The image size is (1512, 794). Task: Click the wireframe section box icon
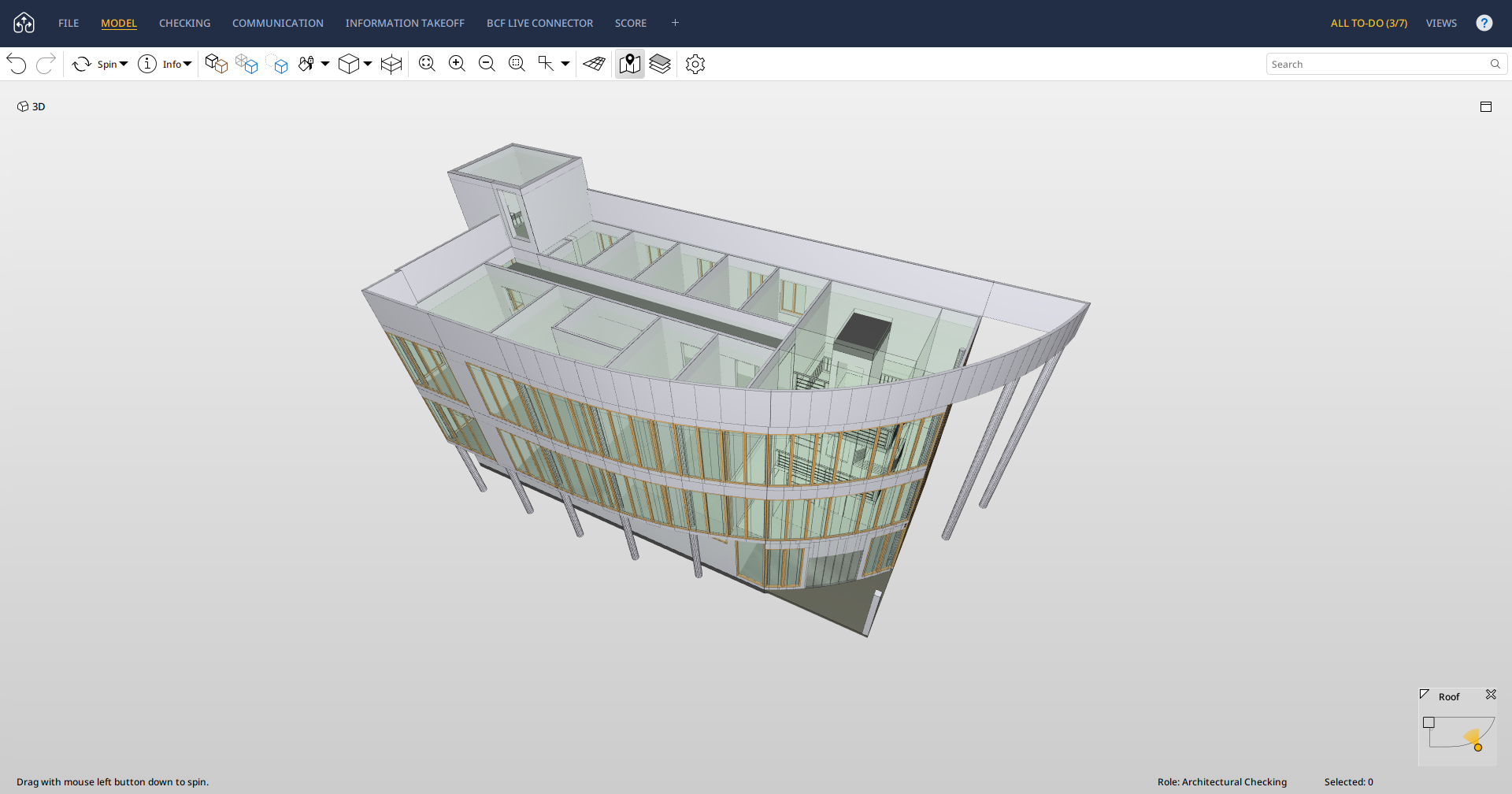pos(391,64)
